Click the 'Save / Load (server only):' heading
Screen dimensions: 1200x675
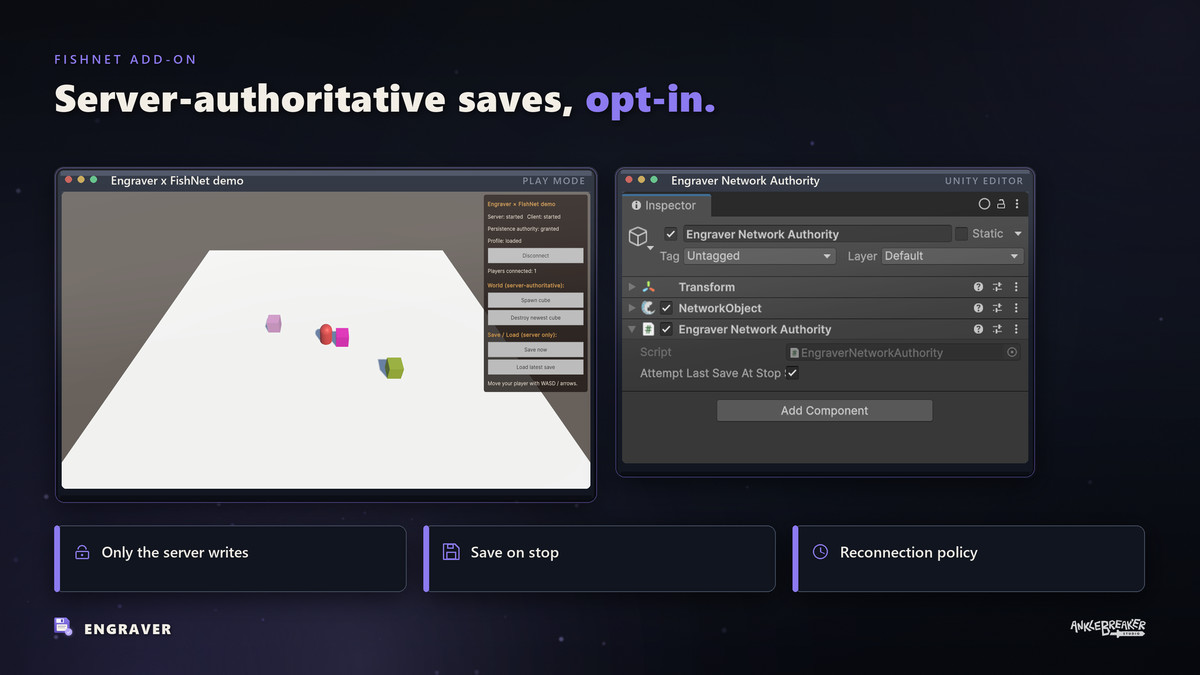522,334
